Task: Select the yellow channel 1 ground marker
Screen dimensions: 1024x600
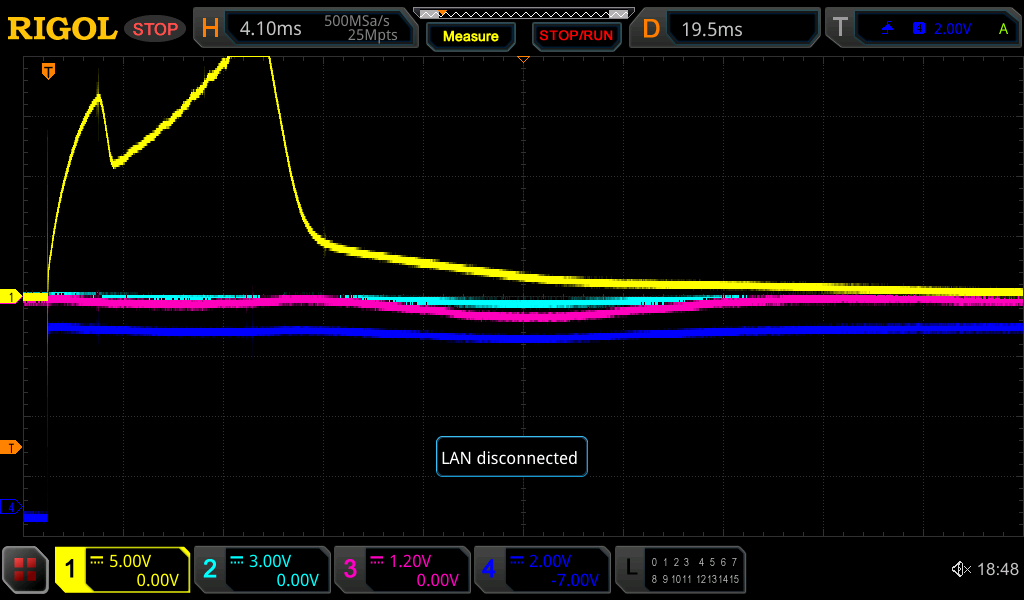Action: click(x=11, y=297)
